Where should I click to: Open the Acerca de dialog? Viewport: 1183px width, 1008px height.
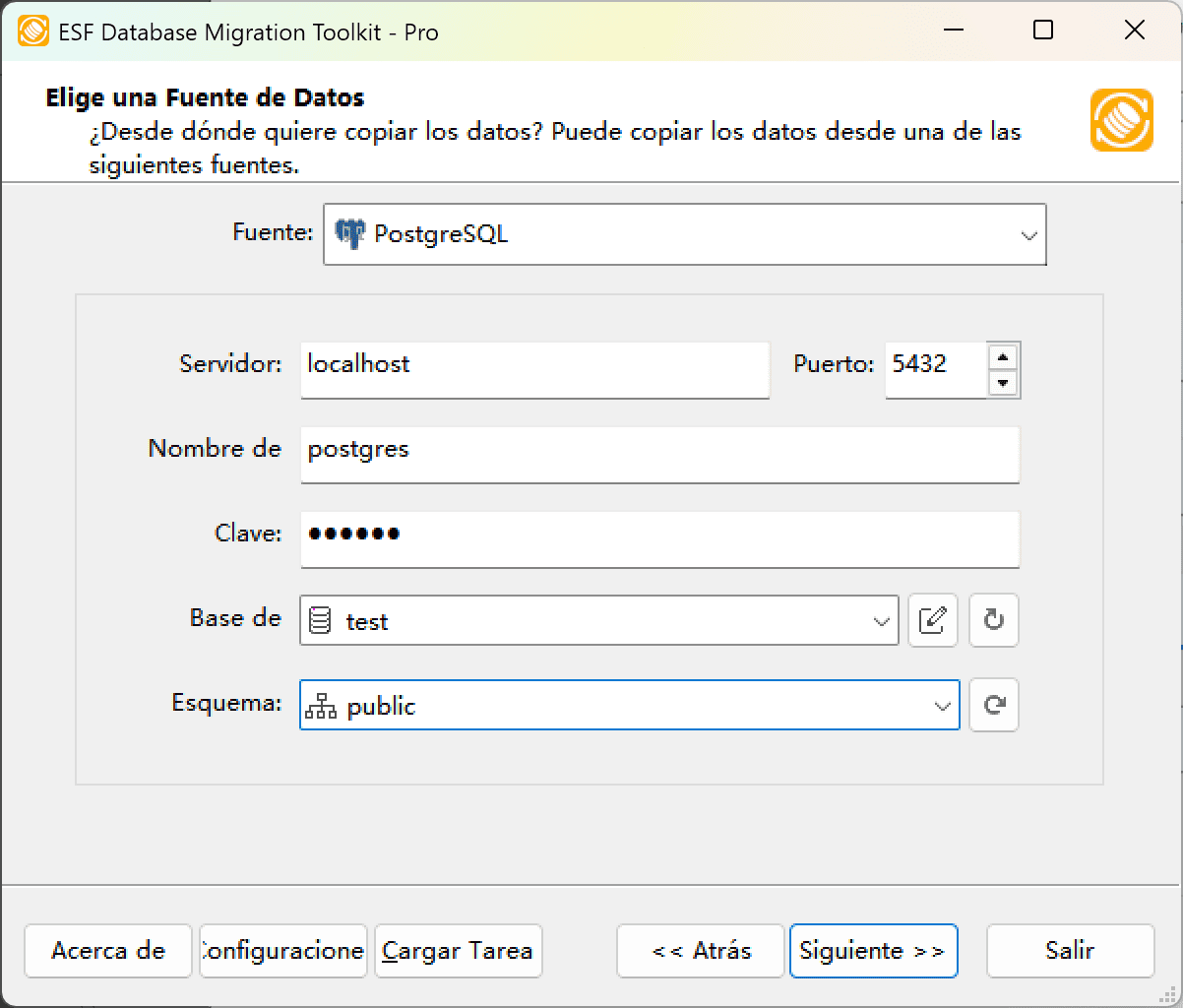[107, 951]
